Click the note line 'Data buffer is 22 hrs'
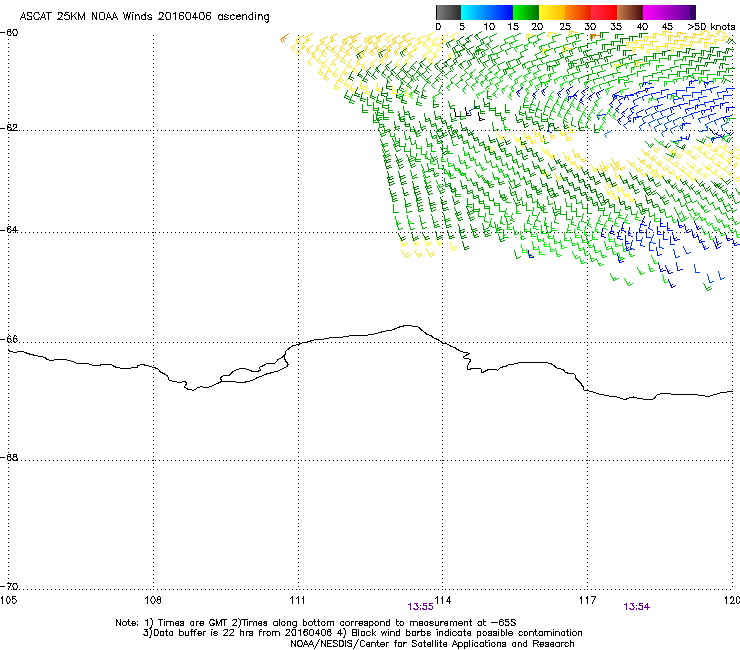740x650 pixels. (203, 633)
